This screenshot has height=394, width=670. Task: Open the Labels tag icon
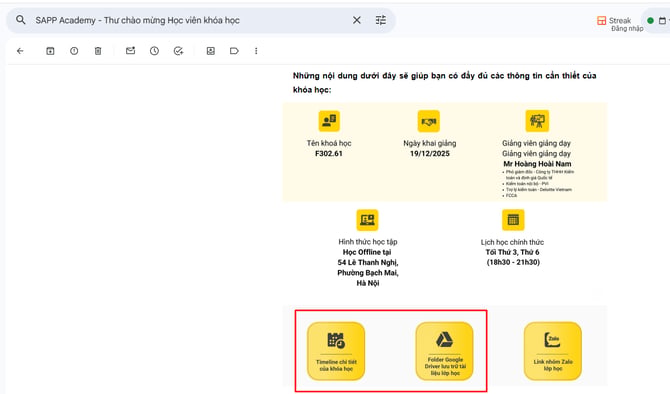(x=234, y=51)
